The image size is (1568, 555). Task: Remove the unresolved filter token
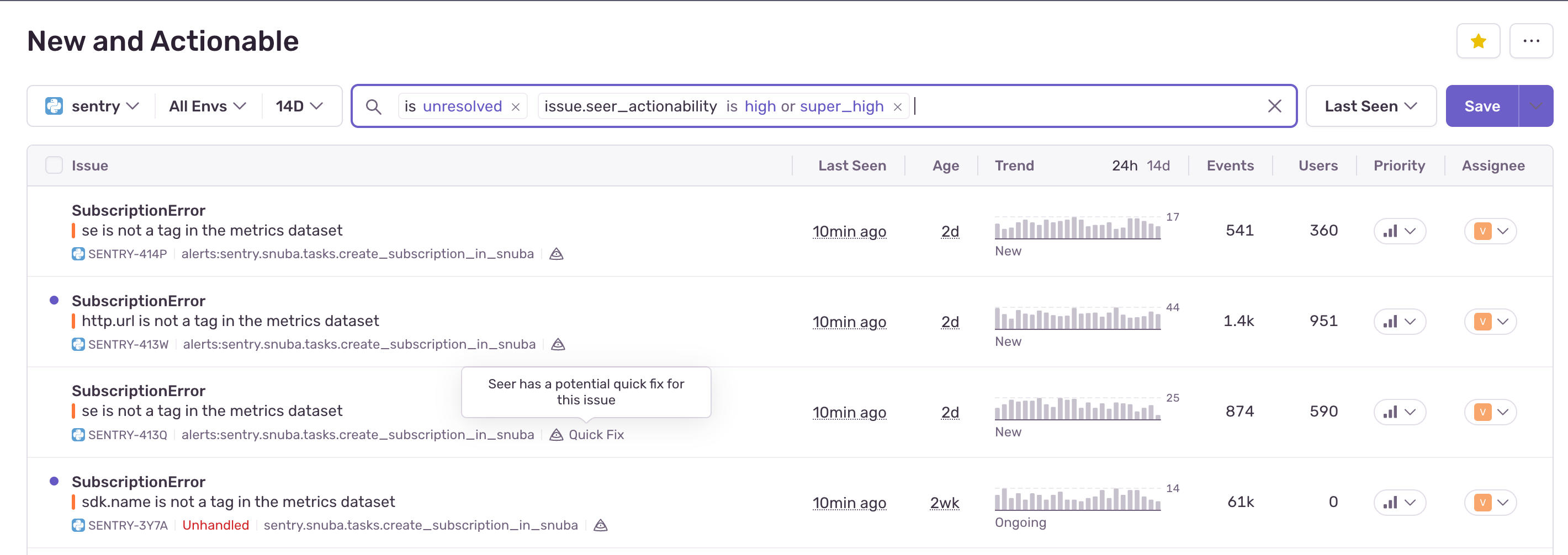(515, 106)
